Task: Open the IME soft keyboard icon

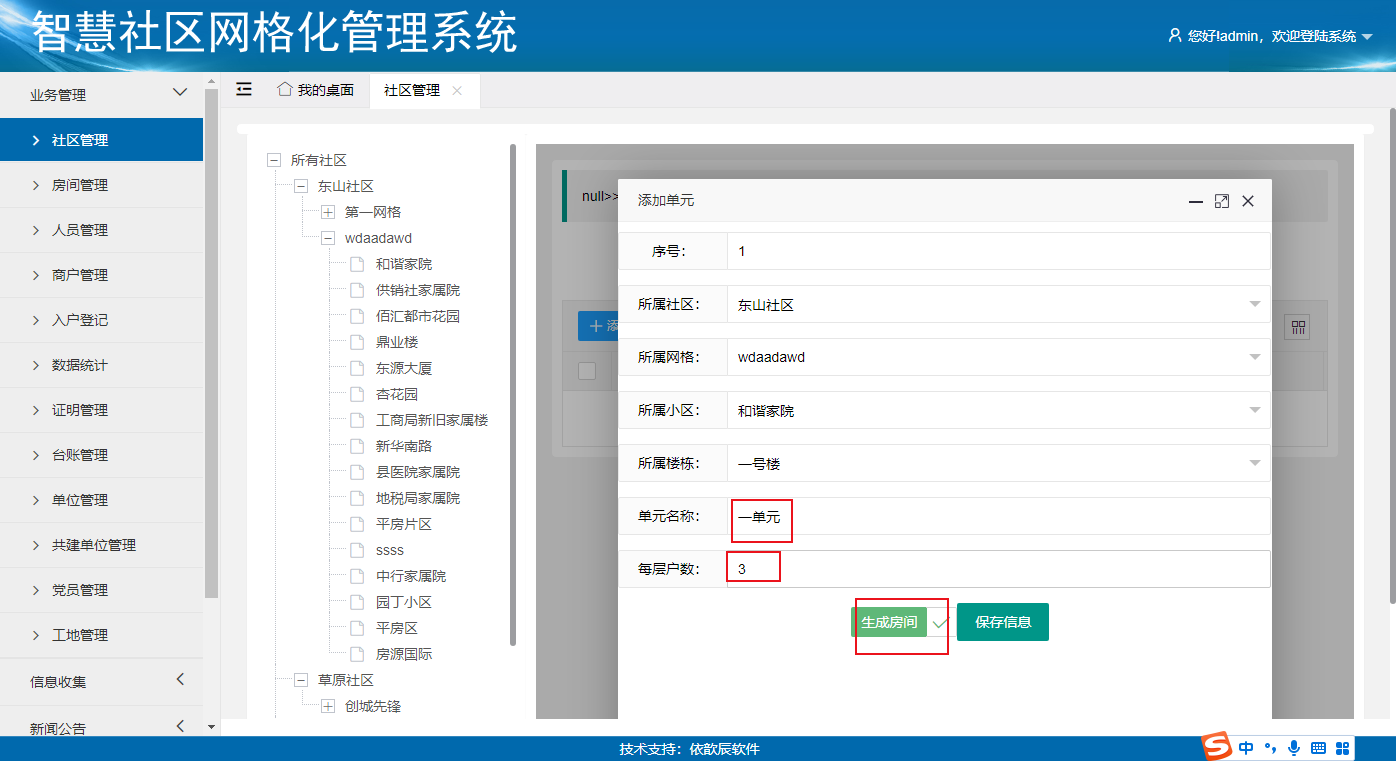Action: click(1318, 748)
